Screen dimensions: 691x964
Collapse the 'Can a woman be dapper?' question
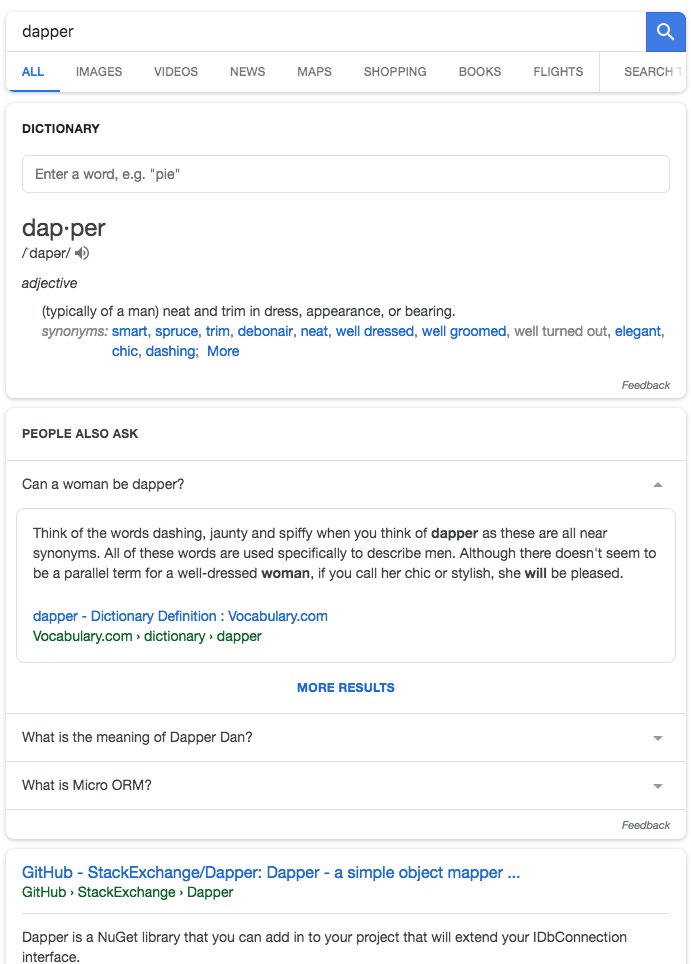346,484
